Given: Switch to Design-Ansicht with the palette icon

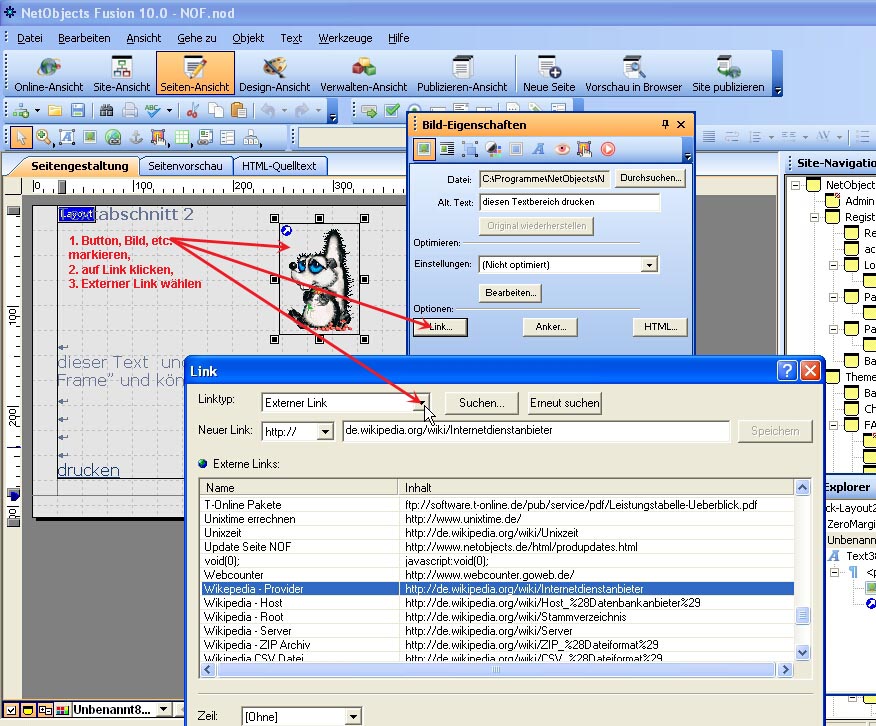Looking at the screenshot, I should pos(274,74).
